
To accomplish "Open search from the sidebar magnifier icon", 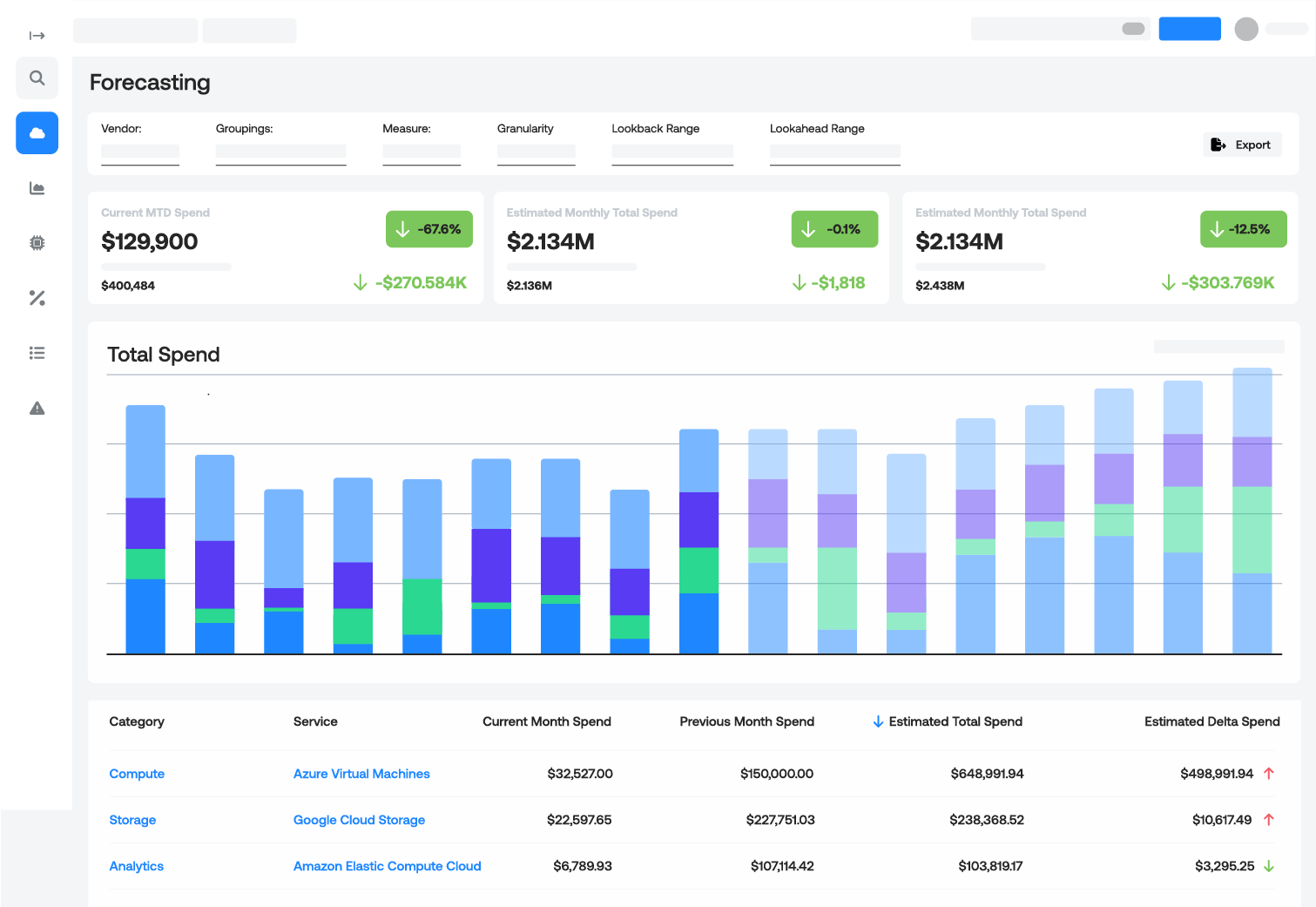I will click(37, 78).
